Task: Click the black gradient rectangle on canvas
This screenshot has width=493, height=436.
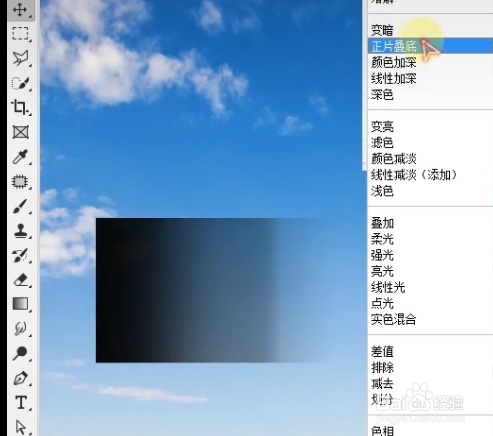Action: click(x=213, y=290)
